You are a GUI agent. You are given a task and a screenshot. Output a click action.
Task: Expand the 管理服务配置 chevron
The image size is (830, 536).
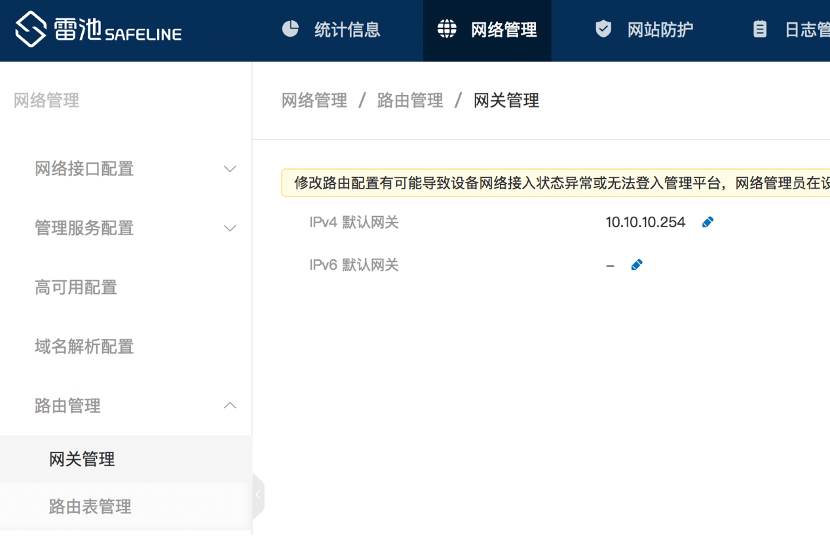[x=230, y=228]
